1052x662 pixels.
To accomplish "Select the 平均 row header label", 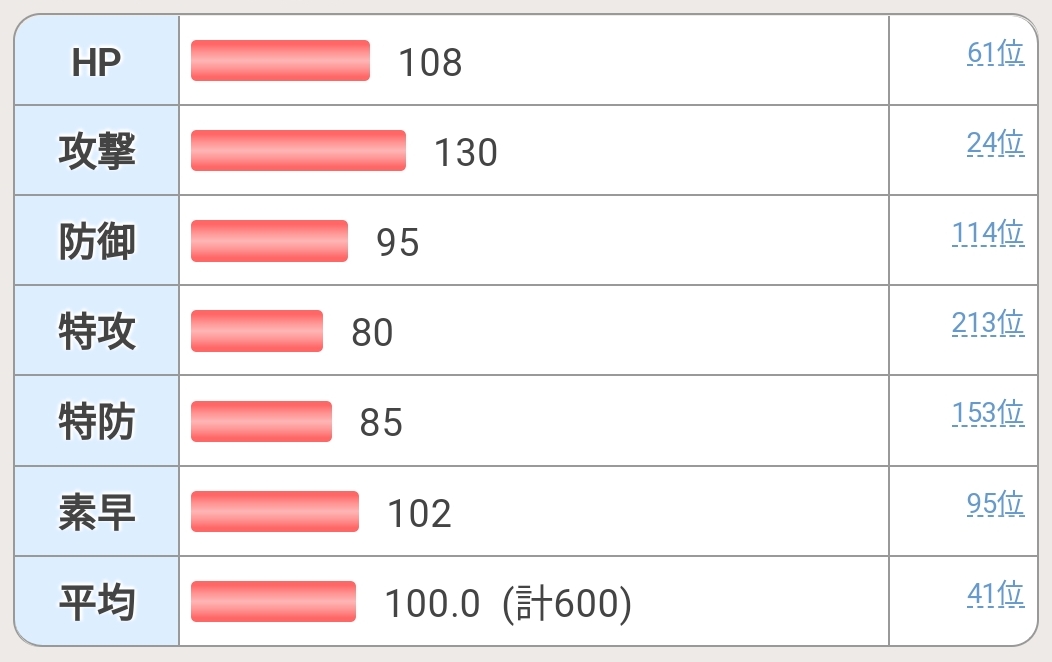I will 97,602.
